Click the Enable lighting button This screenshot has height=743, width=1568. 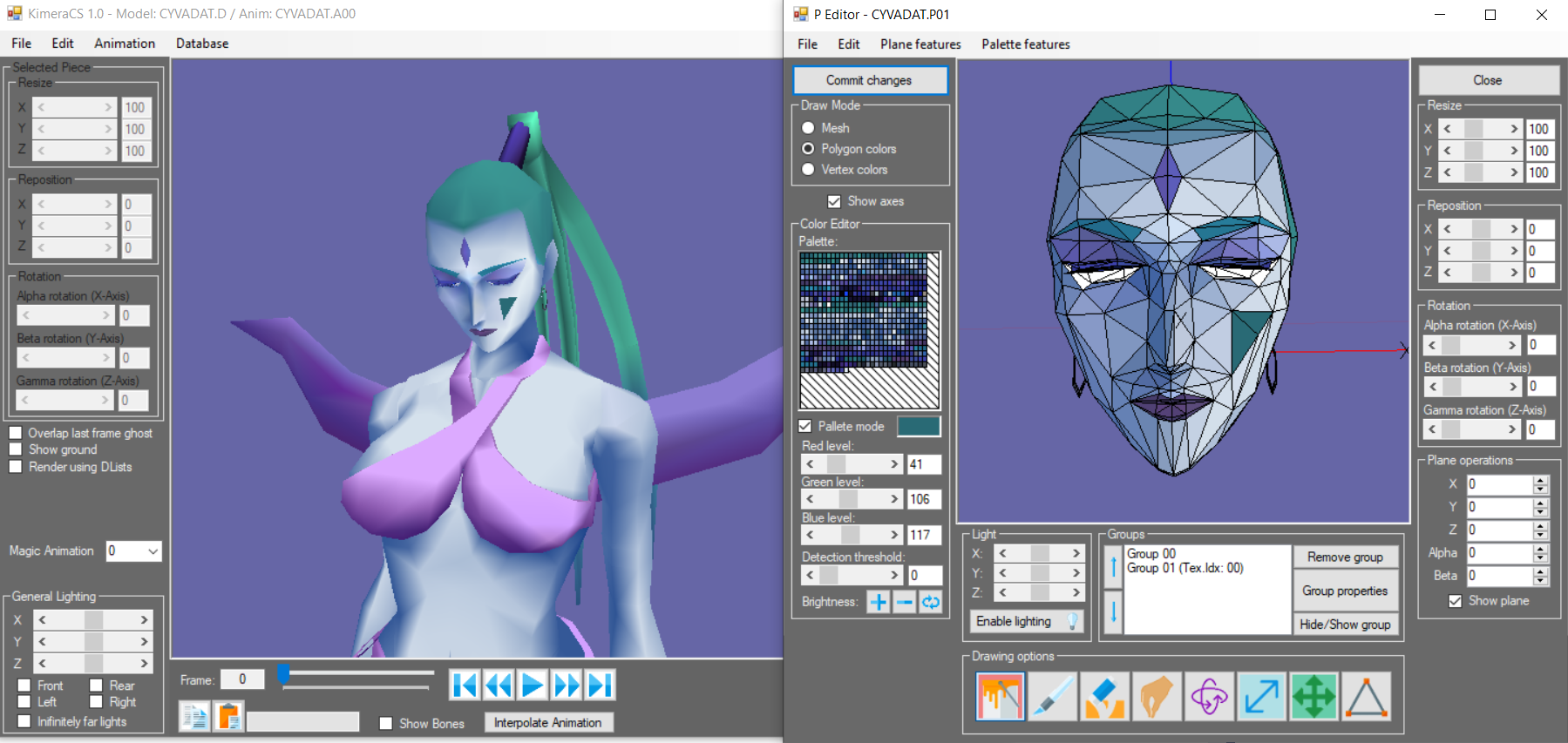point(1027,621)
